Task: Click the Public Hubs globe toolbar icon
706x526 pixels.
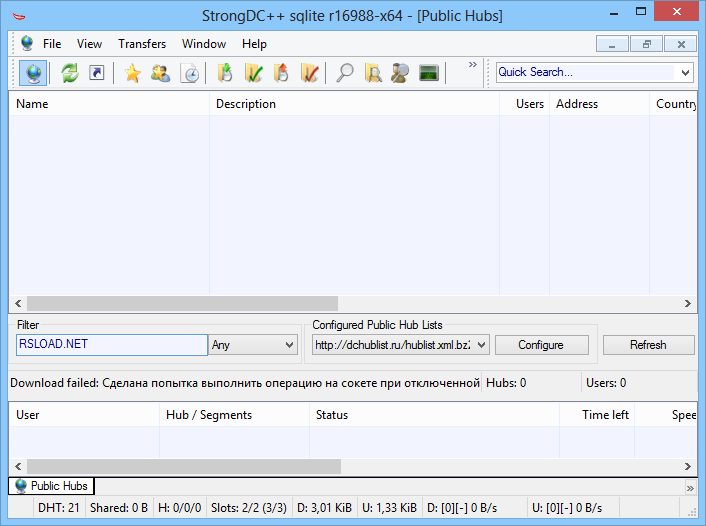Action: (33, 73)
